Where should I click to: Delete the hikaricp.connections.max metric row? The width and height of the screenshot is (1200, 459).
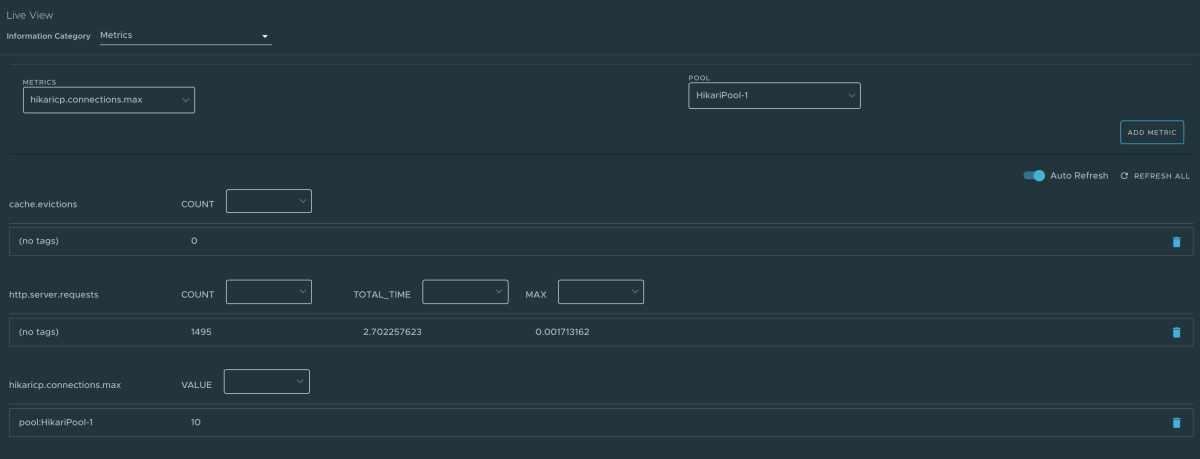[1176, 422]
